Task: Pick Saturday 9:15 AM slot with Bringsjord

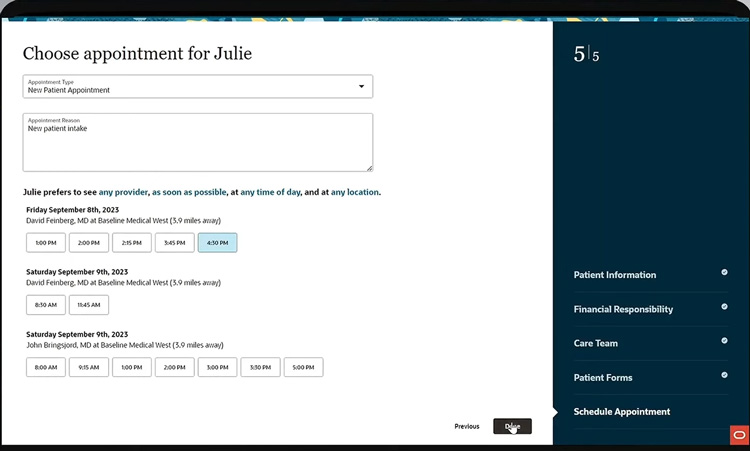Action: click(89, 367)
